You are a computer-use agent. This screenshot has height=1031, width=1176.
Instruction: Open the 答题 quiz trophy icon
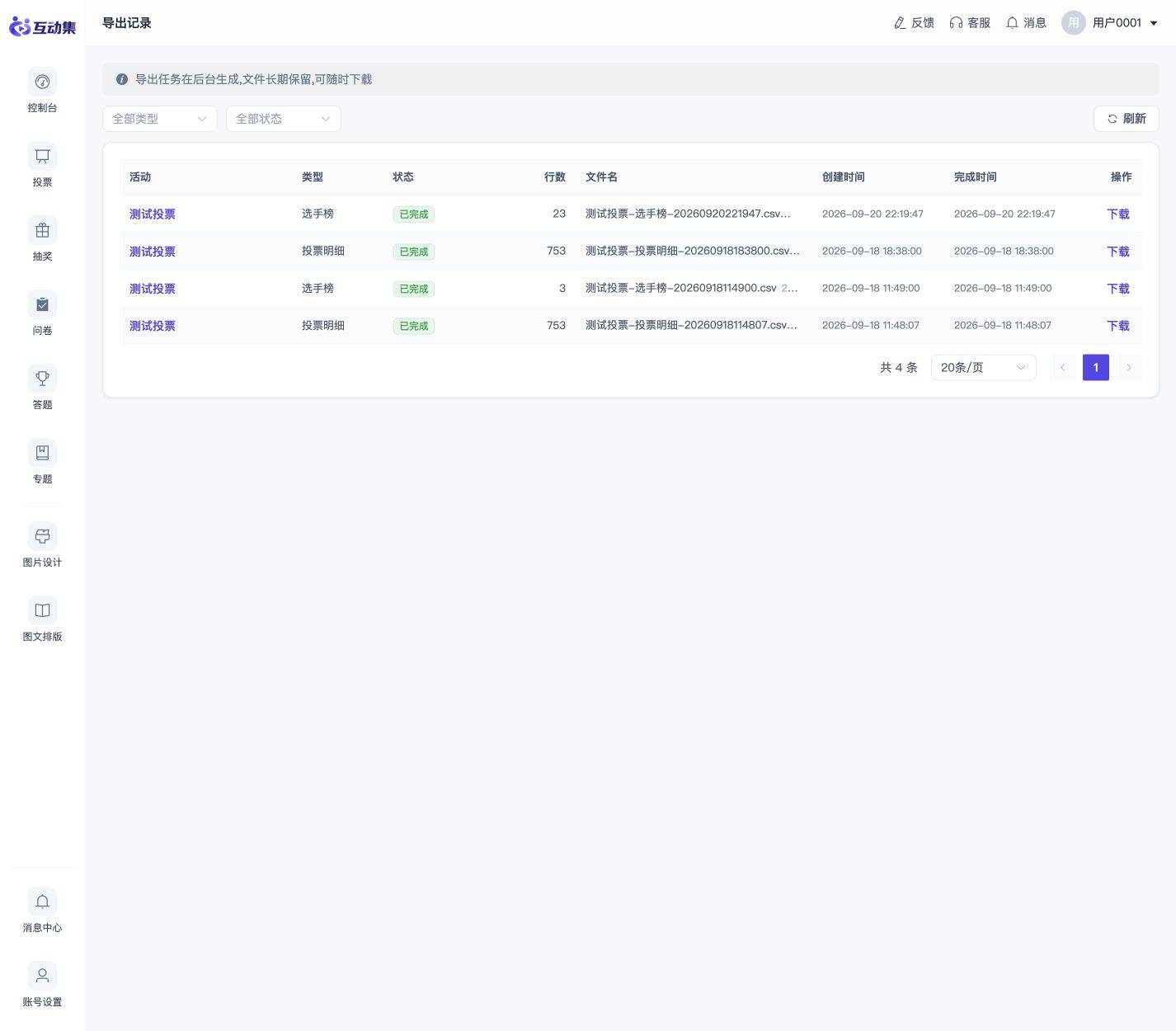coord(42,379)
